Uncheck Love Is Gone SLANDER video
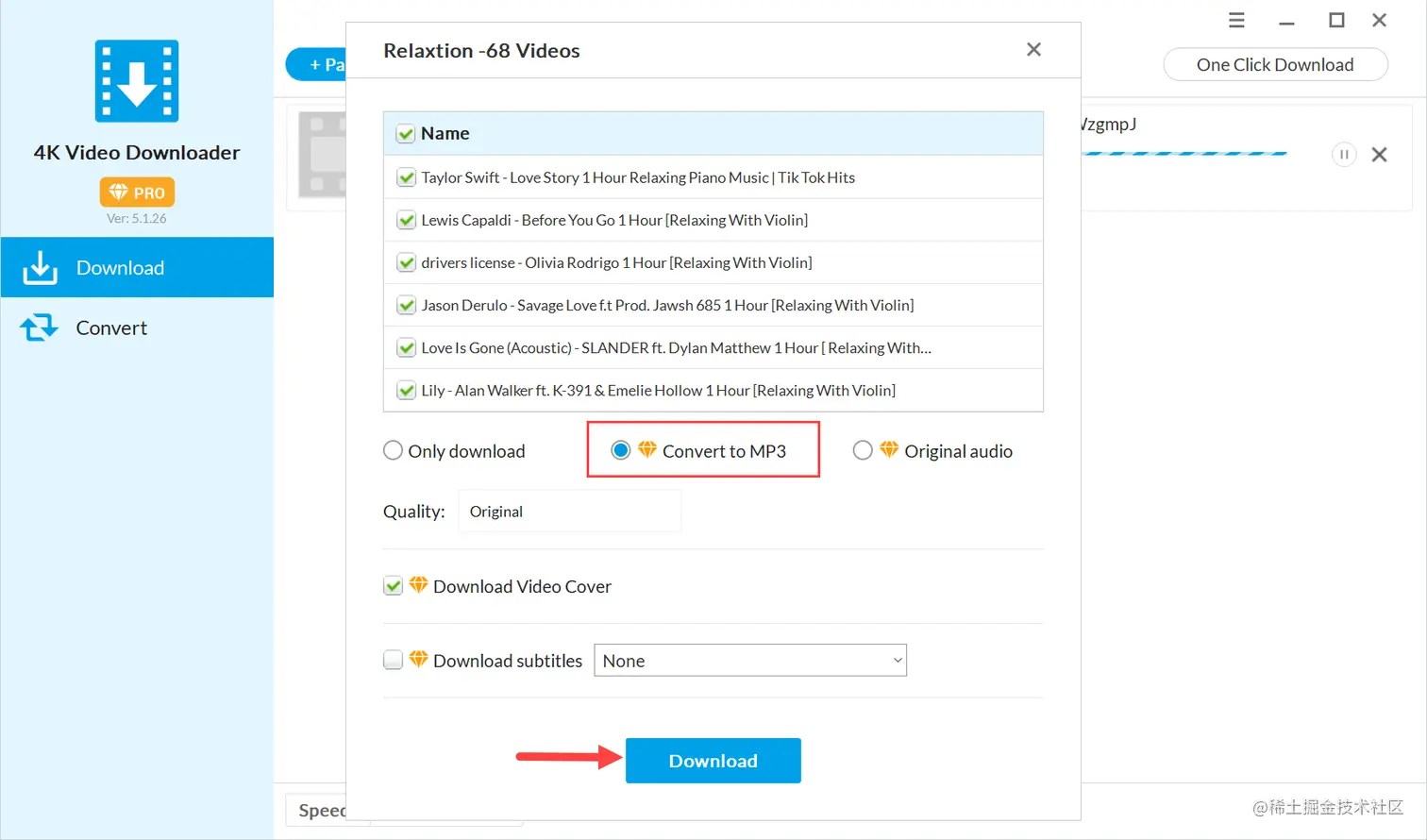This screenshot has height=840, width=1427. 407,347
